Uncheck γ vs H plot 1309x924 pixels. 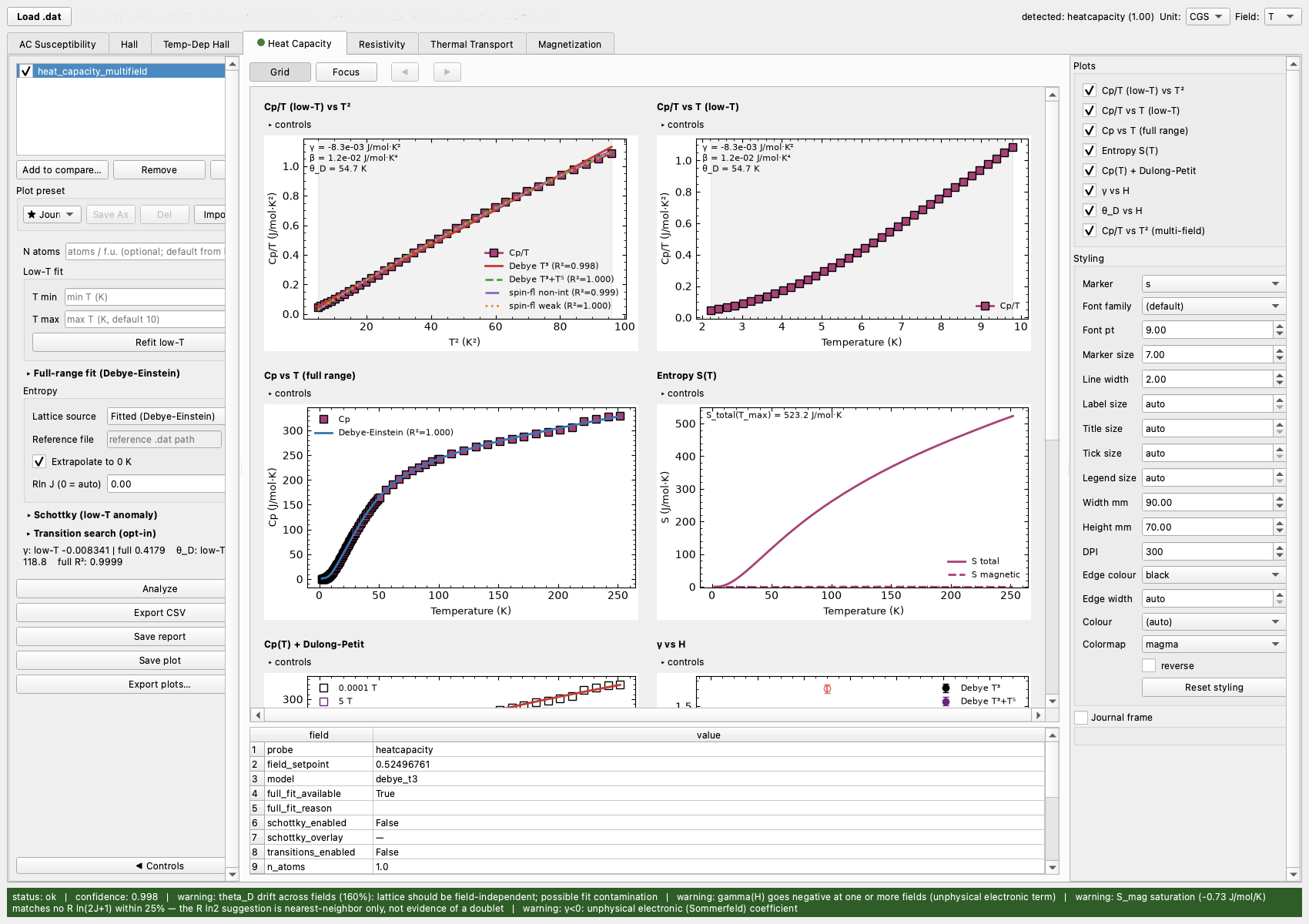click(x=1089, y=190)
